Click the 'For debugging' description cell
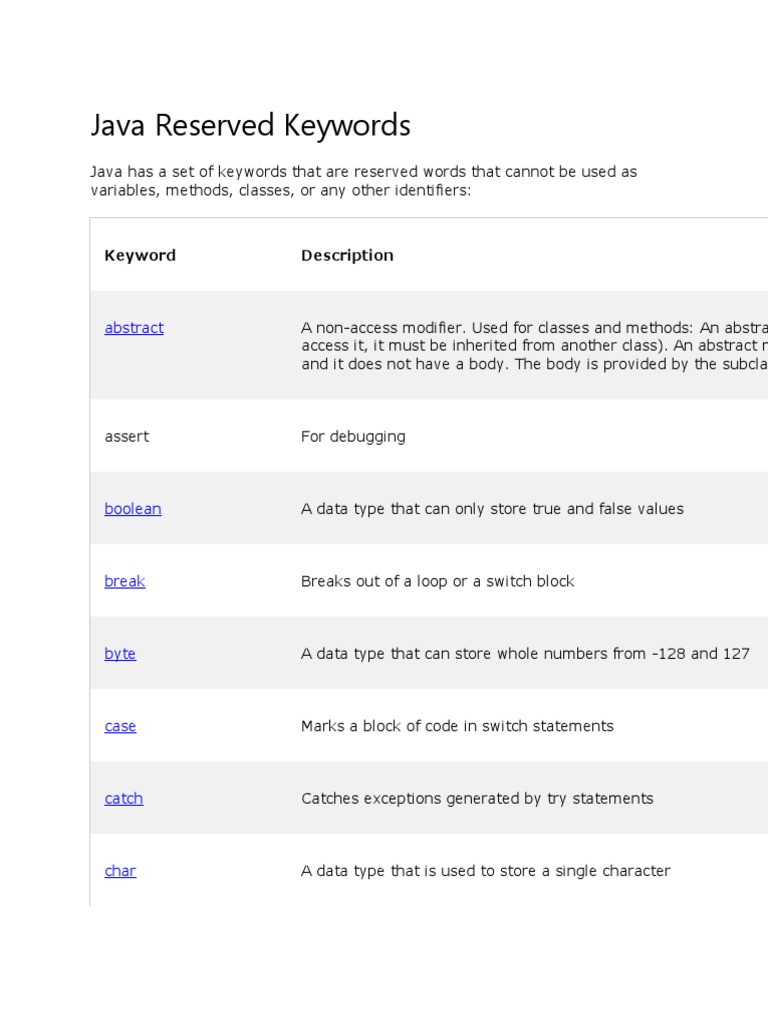The width and height of the screenshot is (768, 1024). pyautogui.click(x=353, y=437)
